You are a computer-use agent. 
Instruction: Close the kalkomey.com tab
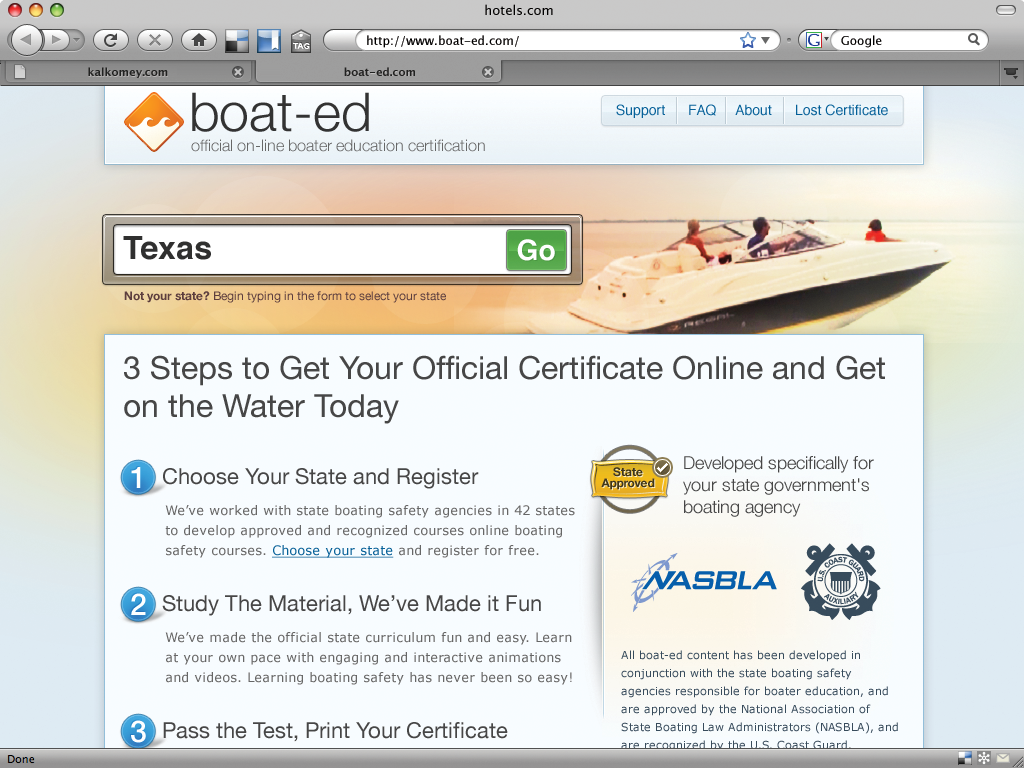coord(238,72)
